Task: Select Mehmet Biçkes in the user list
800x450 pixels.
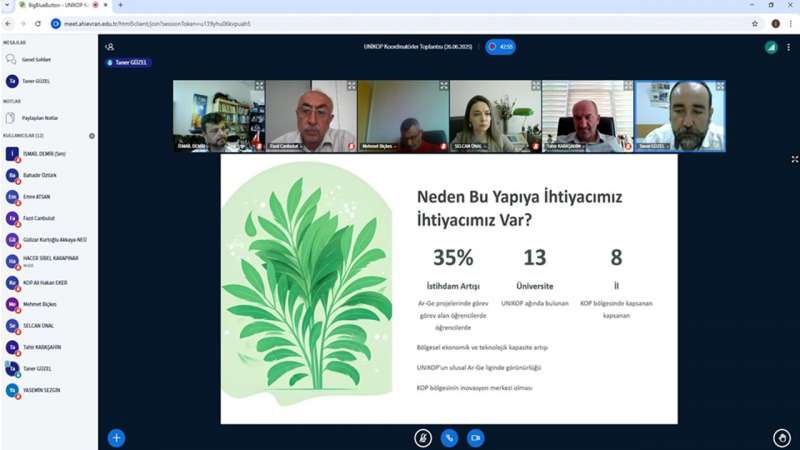Action: (40, 303)
